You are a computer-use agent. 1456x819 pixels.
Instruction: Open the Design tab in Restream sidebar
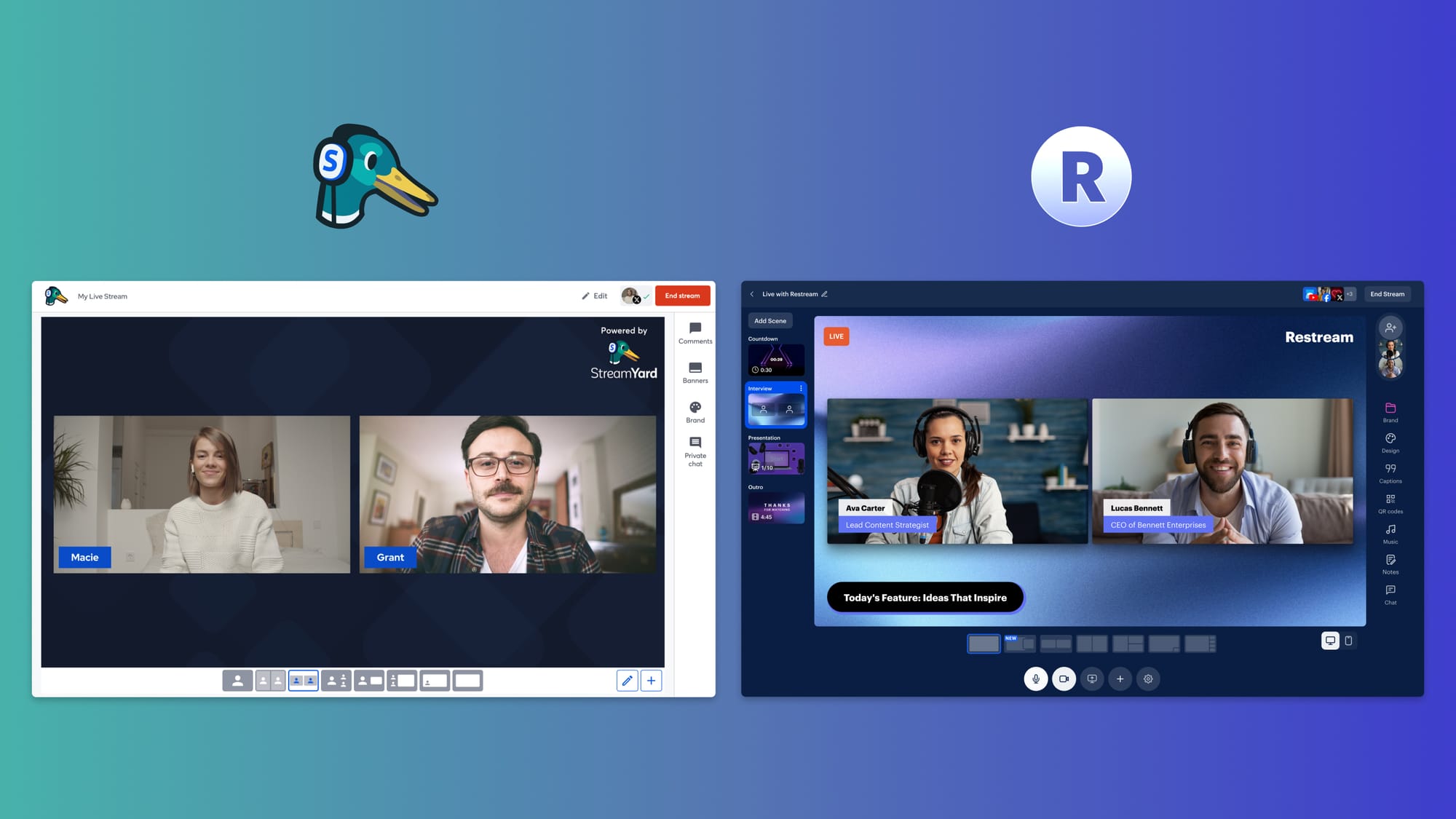tap(1390, 443)
